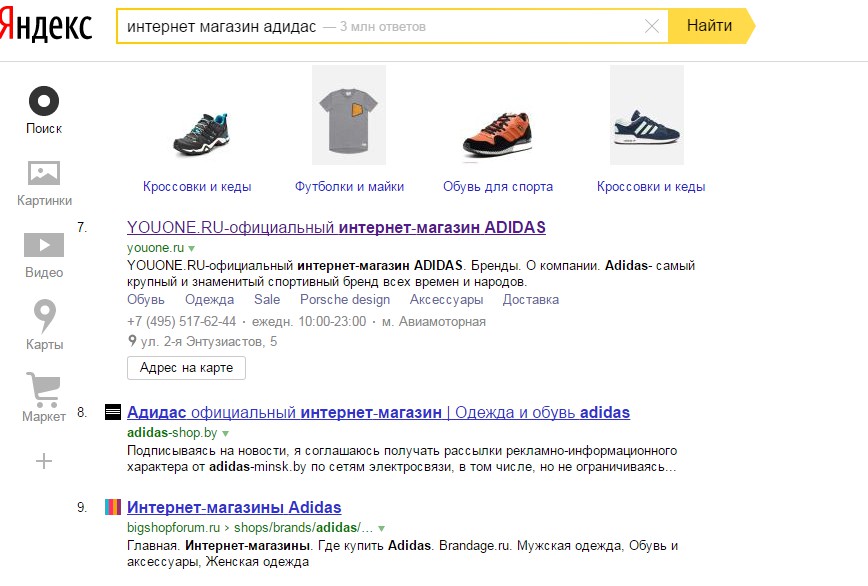Click the м. Авиамоторная metro text
The height and width of the screenshot is (586, 868).
click(x=433, y=321)
